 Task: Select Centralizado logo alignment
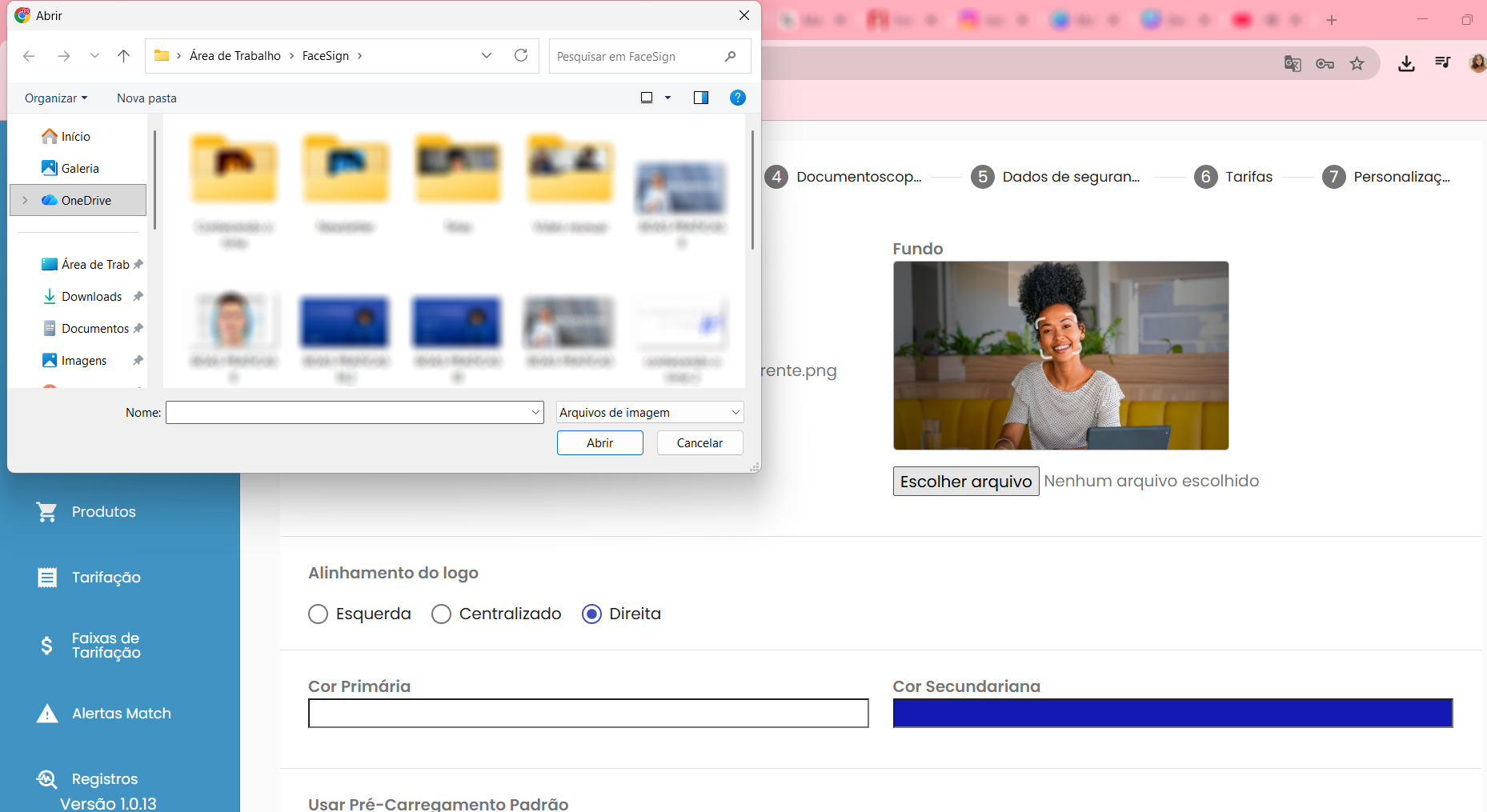pyautogui.click(x=441, y=614)
